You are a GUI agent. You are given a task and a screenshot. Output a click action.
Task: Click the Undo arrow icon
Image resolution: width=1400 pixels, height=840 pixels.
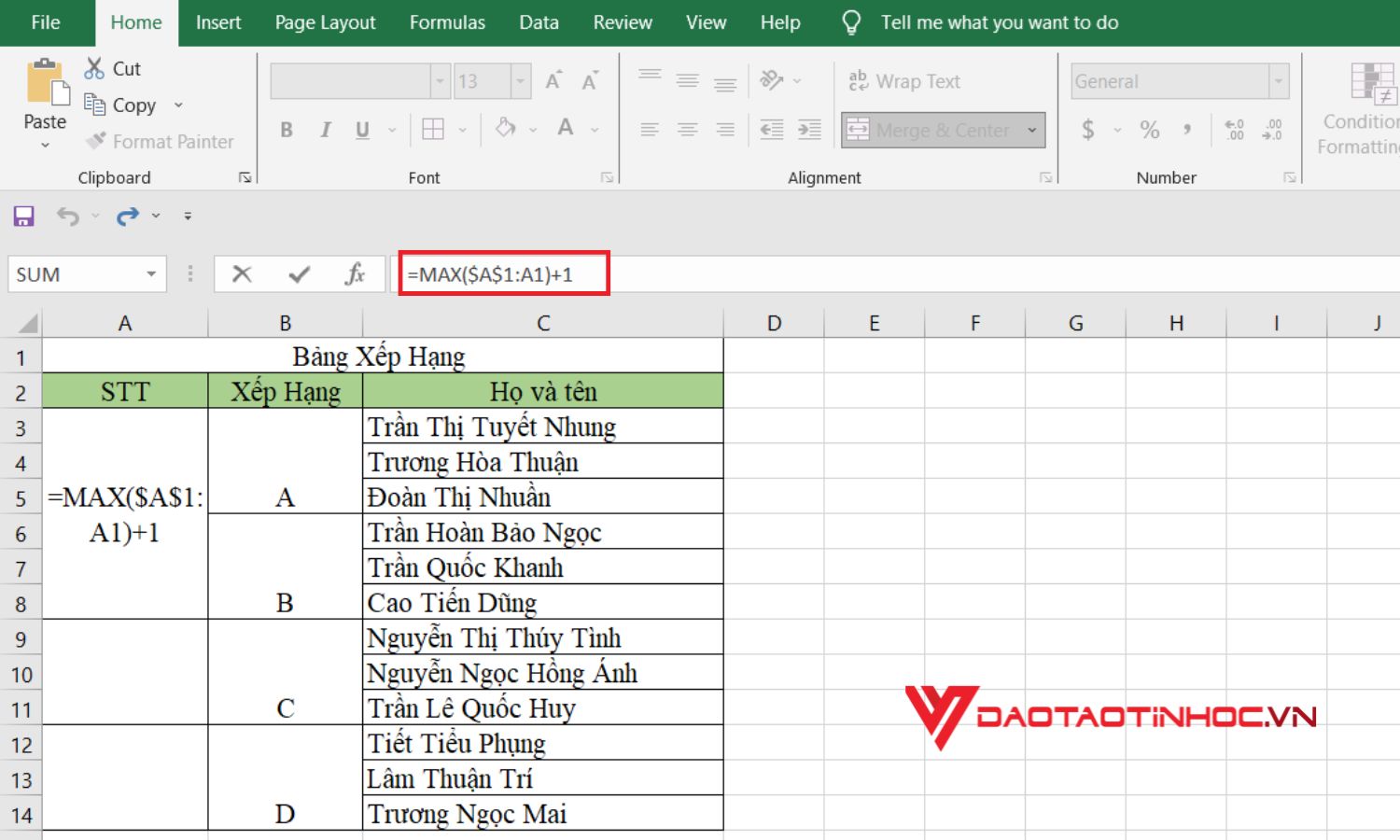click(68, 217)
